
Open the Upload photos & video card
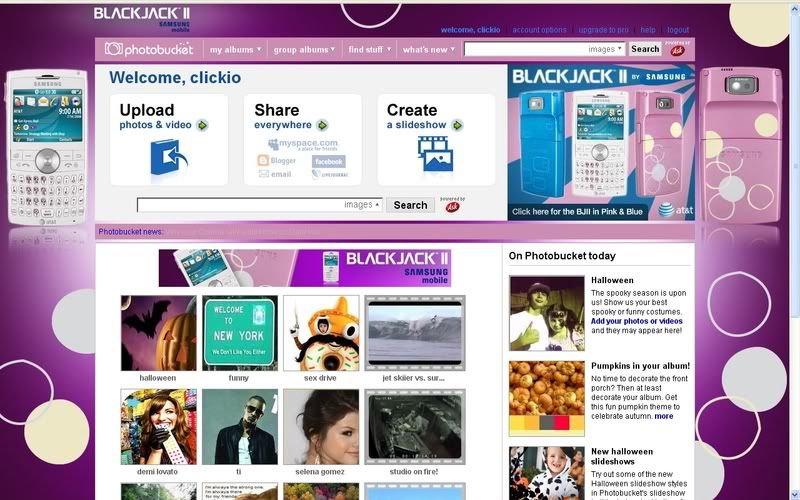pyautogui.click(x=169, y=139)
